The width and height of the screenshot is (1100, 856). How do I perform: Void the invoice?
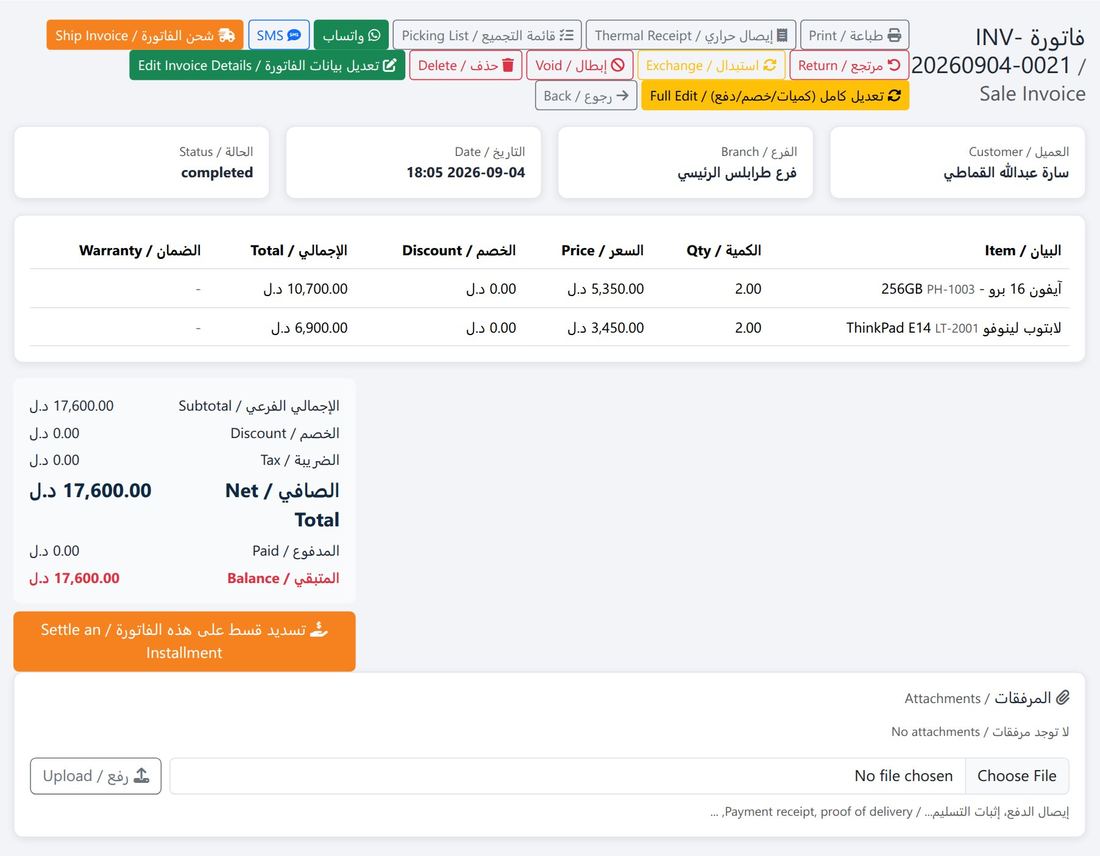[x=579, y=65]
